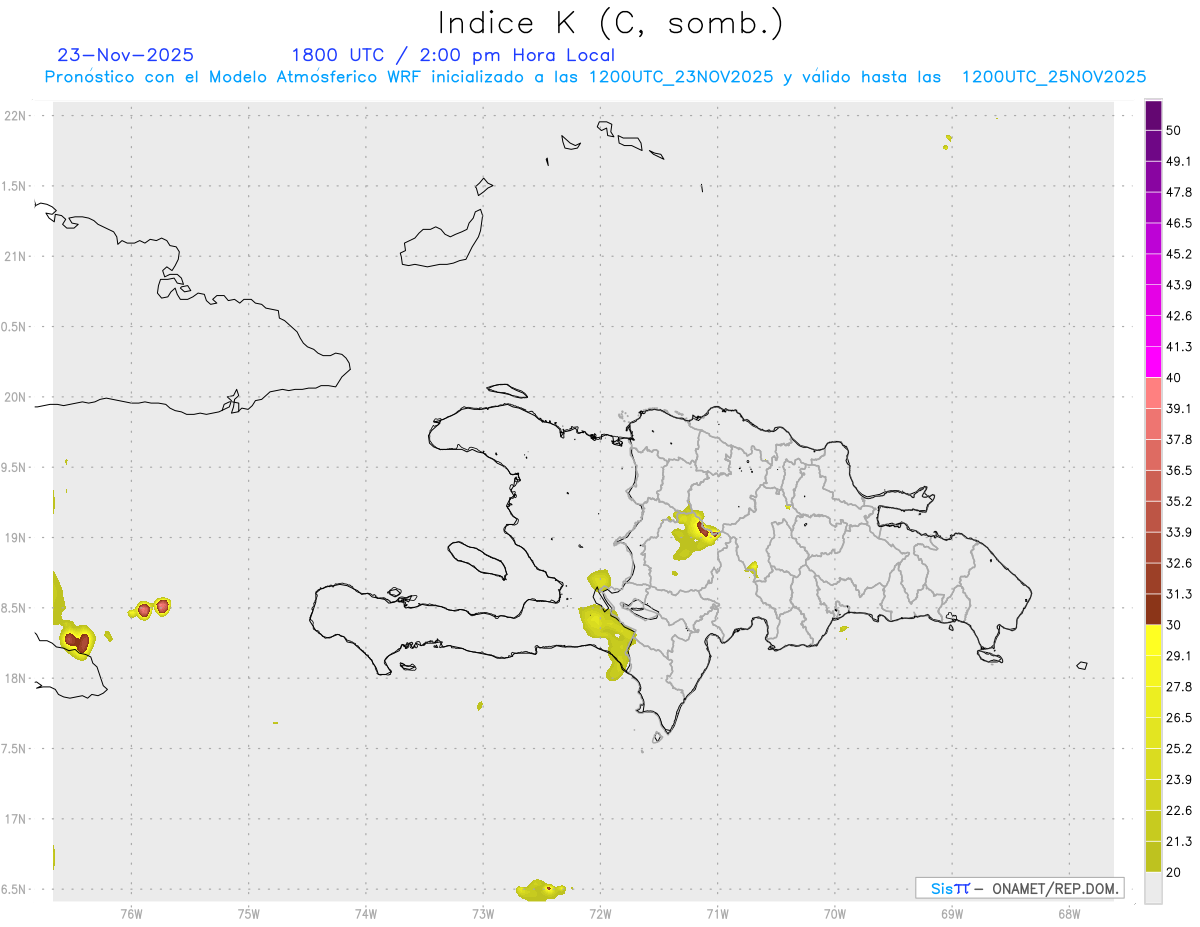Click the colorbar label "30"
Screen dimensions: 1200x927
click(1174, 625)
